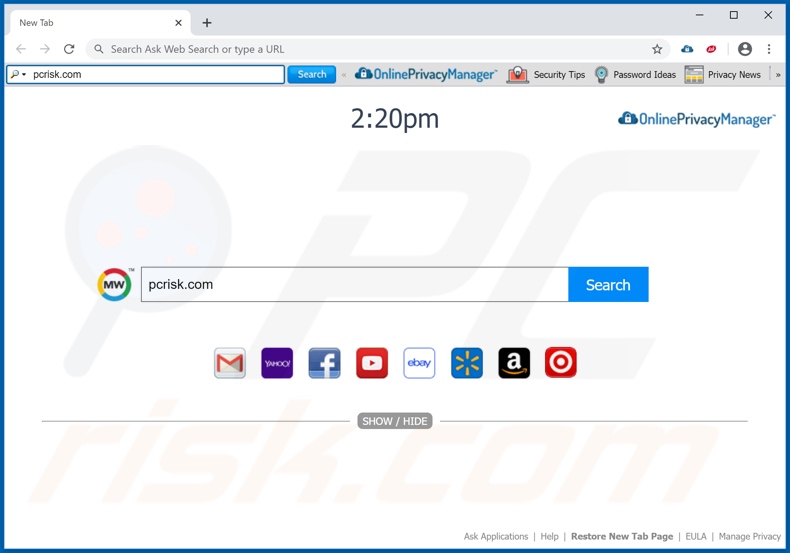The height and width of the screenshot is (553, 790).
Task: Select the New Tab browser tab
Action: click(x=100, y=23)
